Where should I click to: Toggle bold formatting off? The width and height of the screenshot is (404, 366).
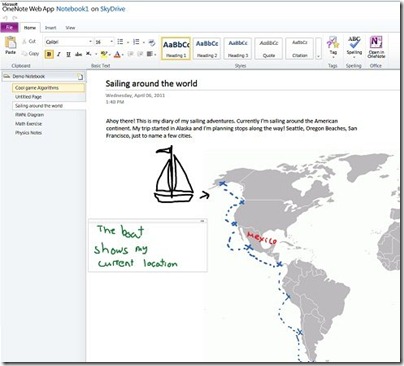[x=49, y=54]
